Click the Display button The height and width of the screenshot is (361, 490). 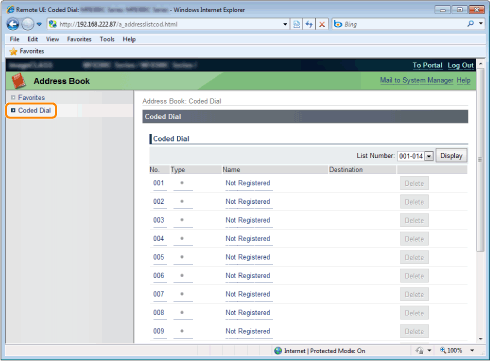pos(451,156)
